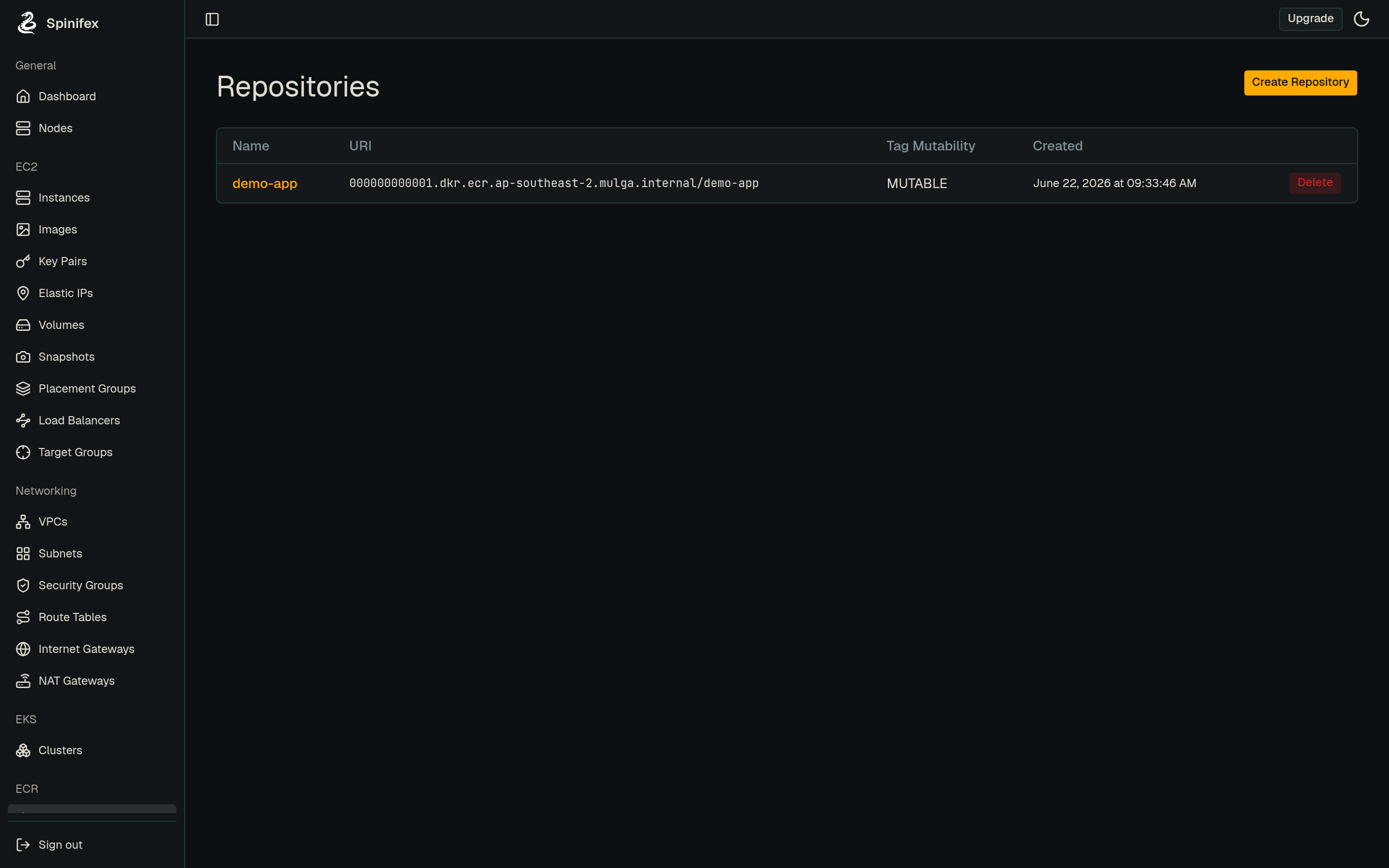Open the demo-app repository link
Viewport: 1389px width, 868px height.
point(265,184)
